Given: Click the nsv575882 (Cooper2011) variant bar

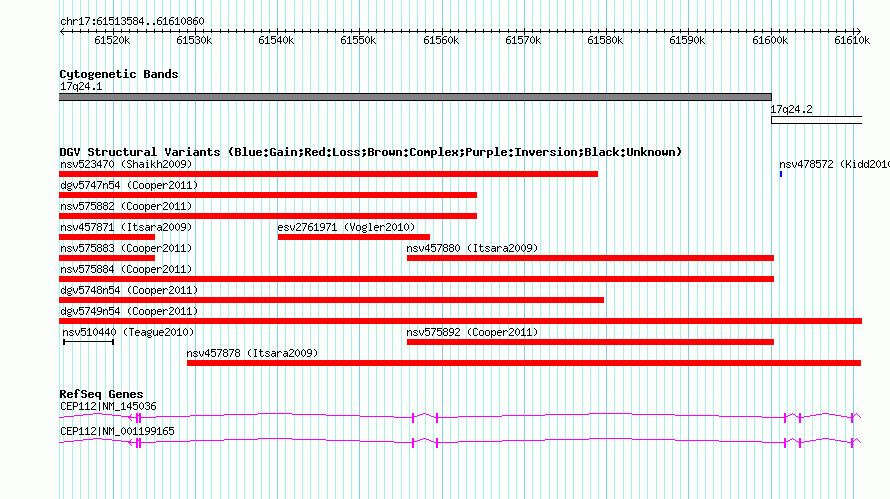Looking at the screenshot, I should click(x=268, y=216).
